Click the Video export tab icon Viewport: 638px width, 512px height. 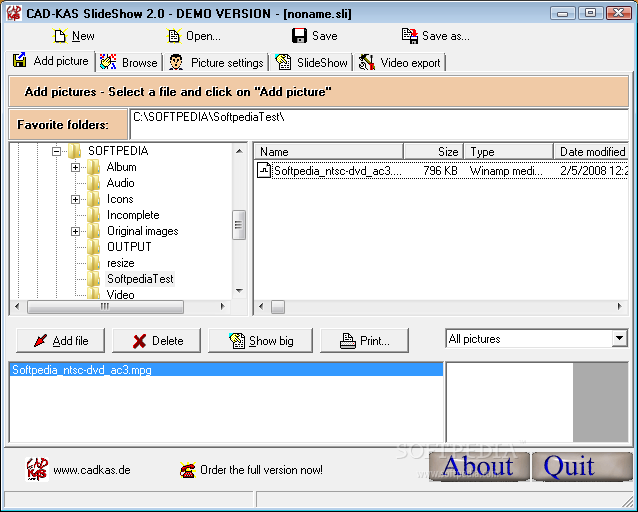[367, 62]
